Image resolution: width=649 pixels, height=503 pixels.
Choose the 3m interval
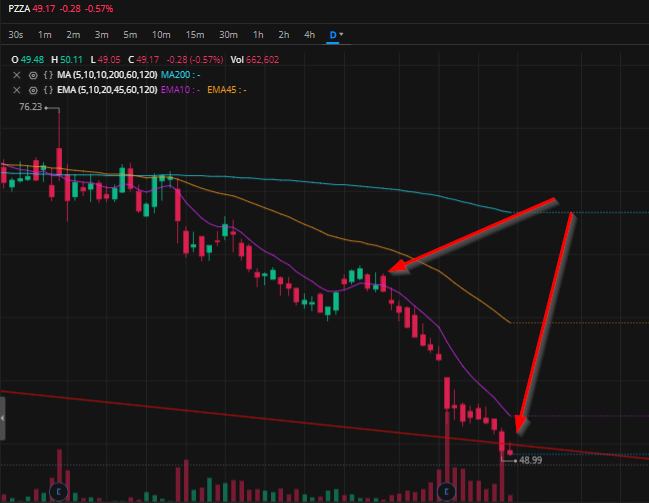[101, 35]
